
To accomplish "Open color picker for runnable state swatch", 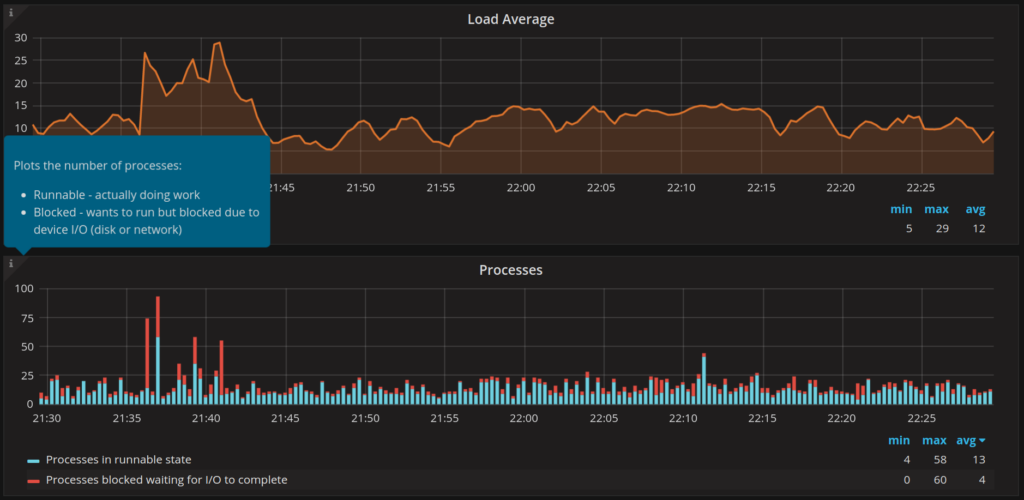I will tap(34, 460).
